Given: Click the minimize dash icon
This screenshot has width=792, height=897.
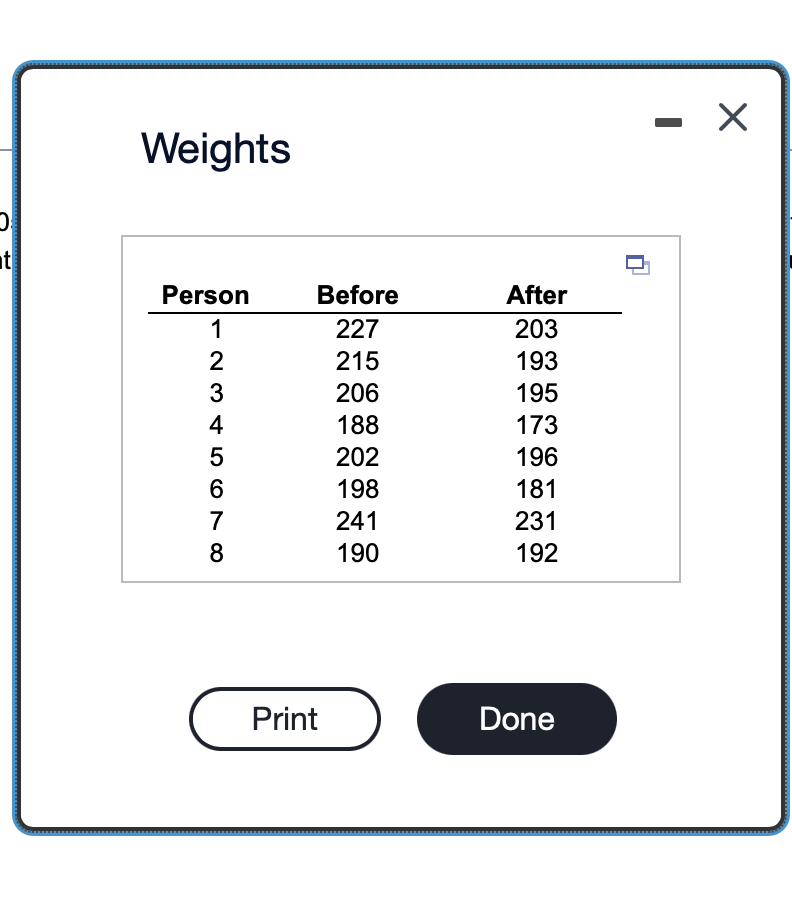Looking at the screenshot, I should 668,121.
